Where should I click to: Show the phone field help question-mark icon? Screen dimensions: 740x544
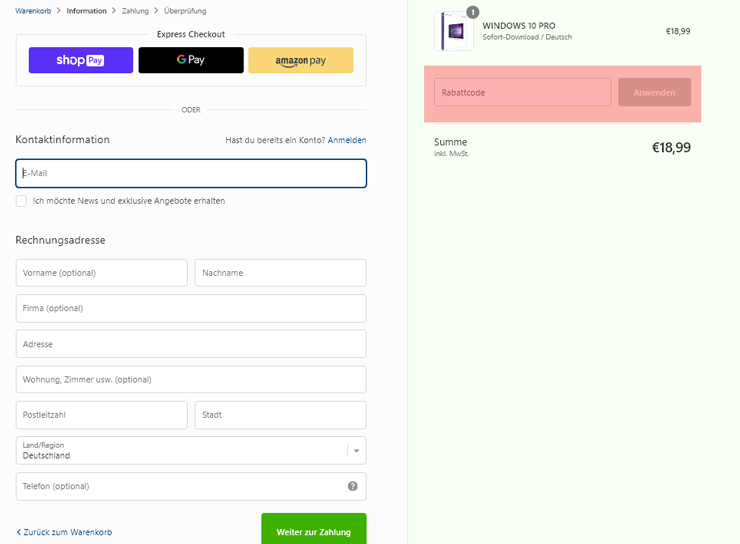[x=353, y=486]
